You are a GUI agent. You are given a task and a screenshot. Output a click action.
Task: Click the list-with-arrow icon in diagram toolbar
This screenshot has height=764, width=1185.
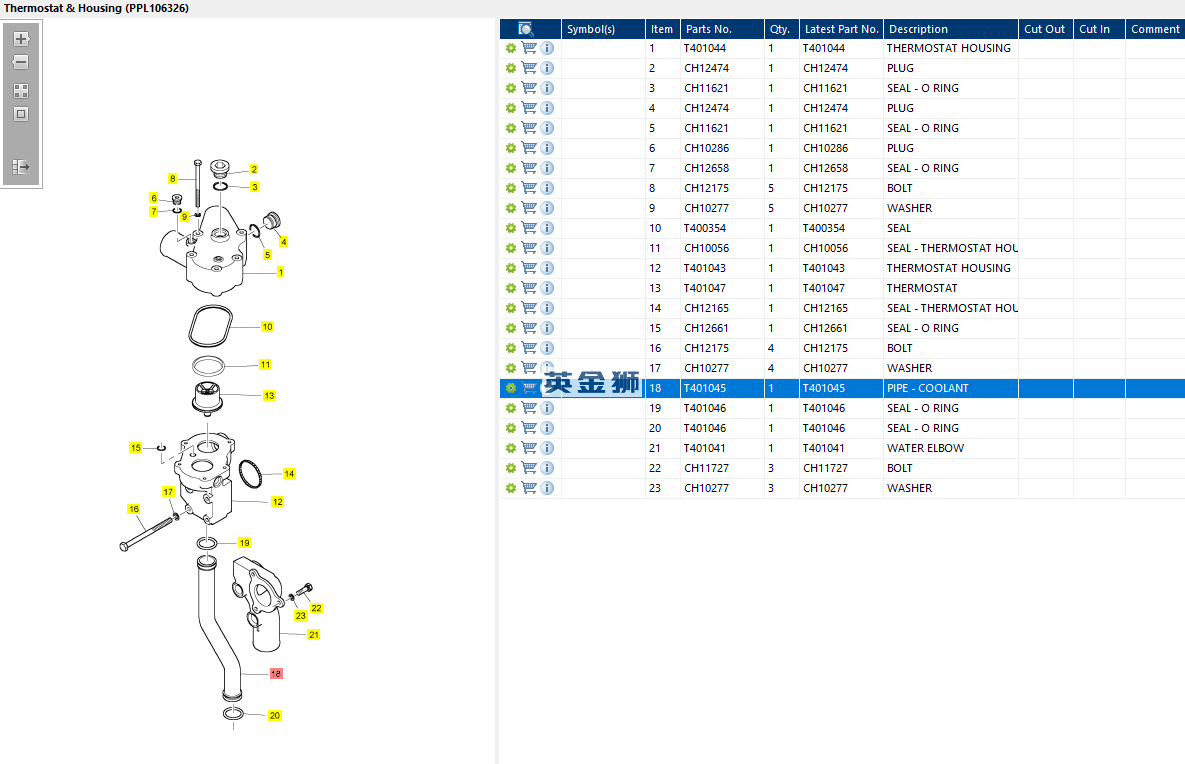(x=21, y=167)
